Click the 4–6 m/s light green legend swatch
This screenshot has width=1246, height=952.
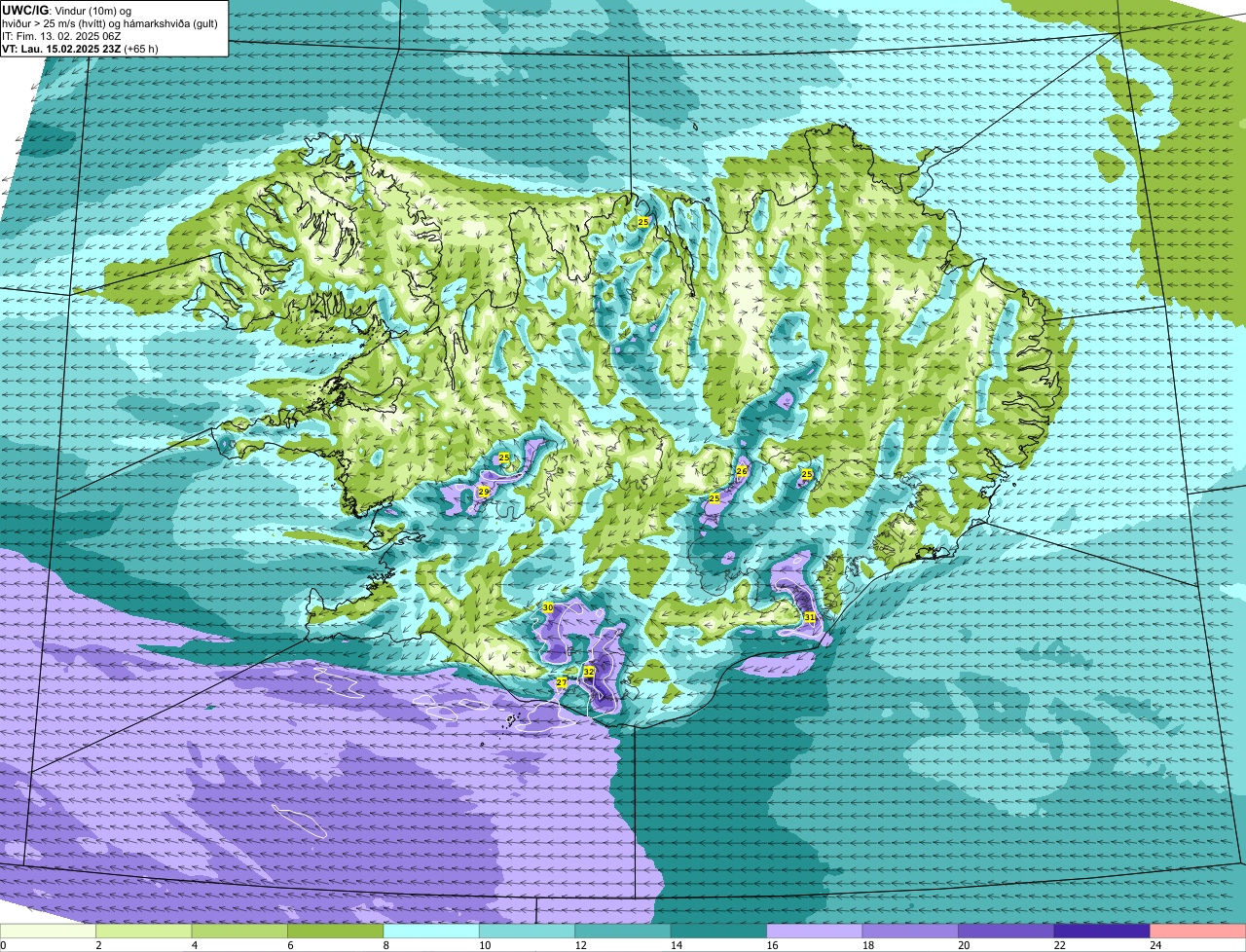(239, 931)
